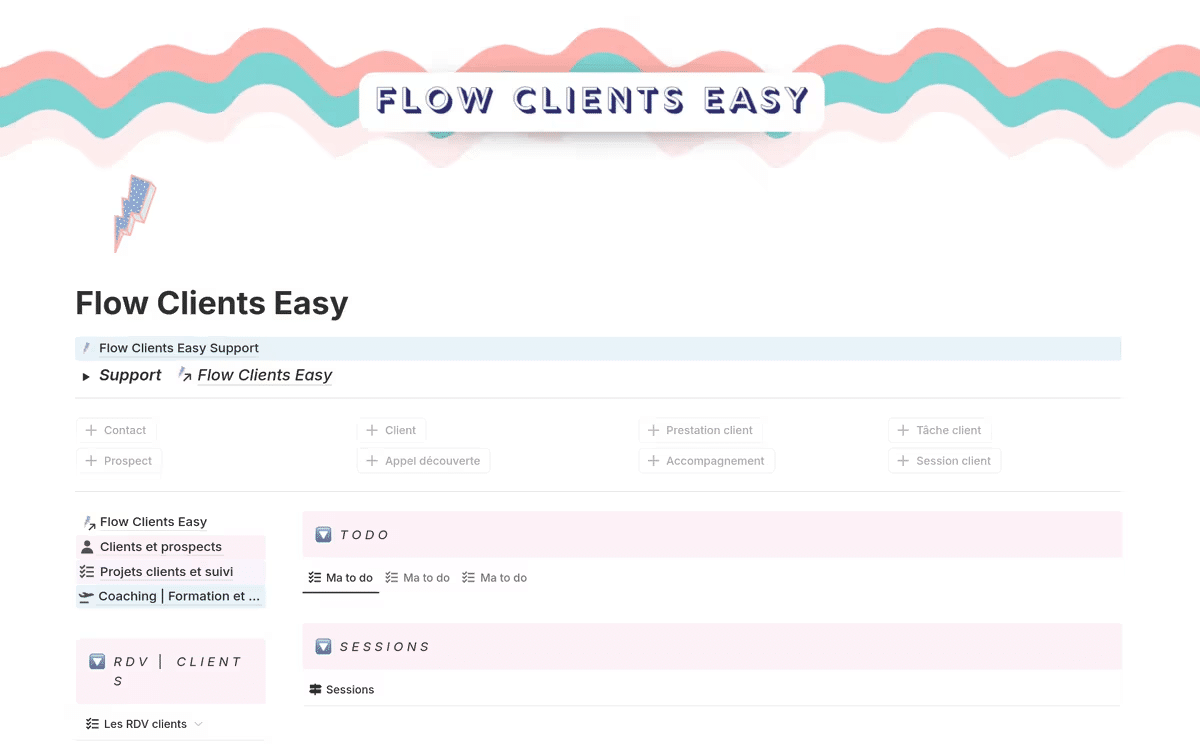The image size is (1200, 749).
Task: Click the RDV | CLIENTS heading text
Action: [x=177, y=671]
